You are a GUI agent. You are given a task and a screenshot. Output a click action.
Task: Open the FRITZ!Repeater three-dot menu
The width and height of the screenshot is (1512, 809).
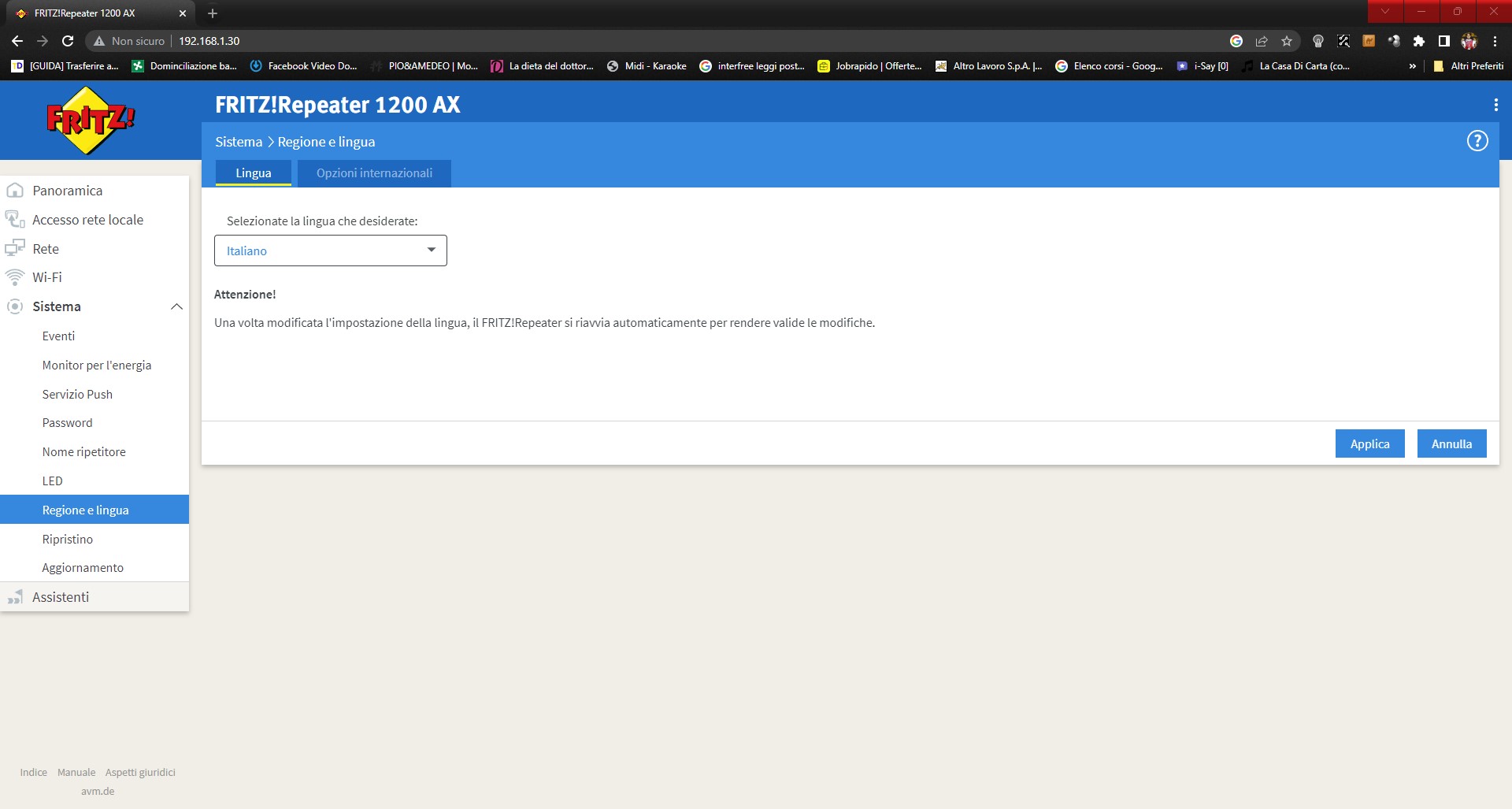[x=1495, y=105]
